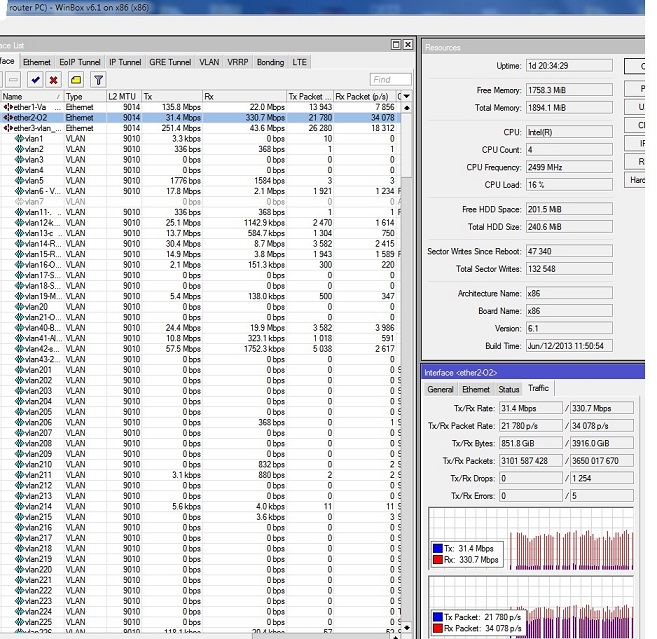Click the red Rx legend swatch in rate graph
The width and height of the screenshot is (657, 639).
coord(438,559)
